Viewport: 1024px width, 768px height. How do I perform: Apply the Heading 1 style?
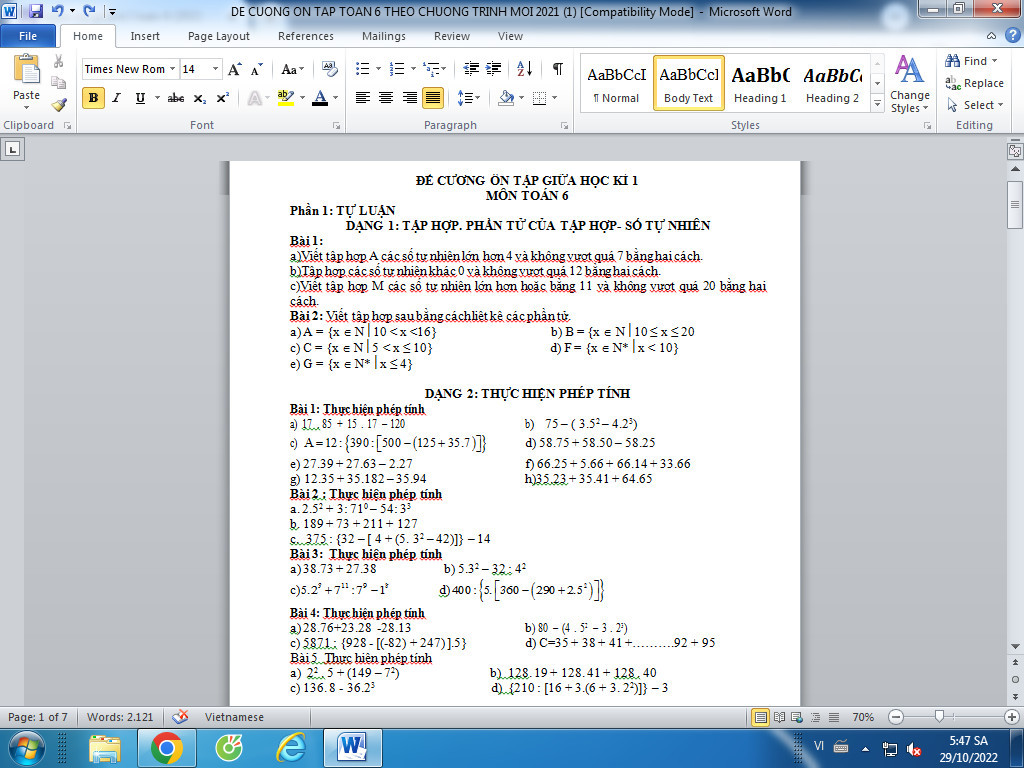pyautogui.click(x=760, y=85)
